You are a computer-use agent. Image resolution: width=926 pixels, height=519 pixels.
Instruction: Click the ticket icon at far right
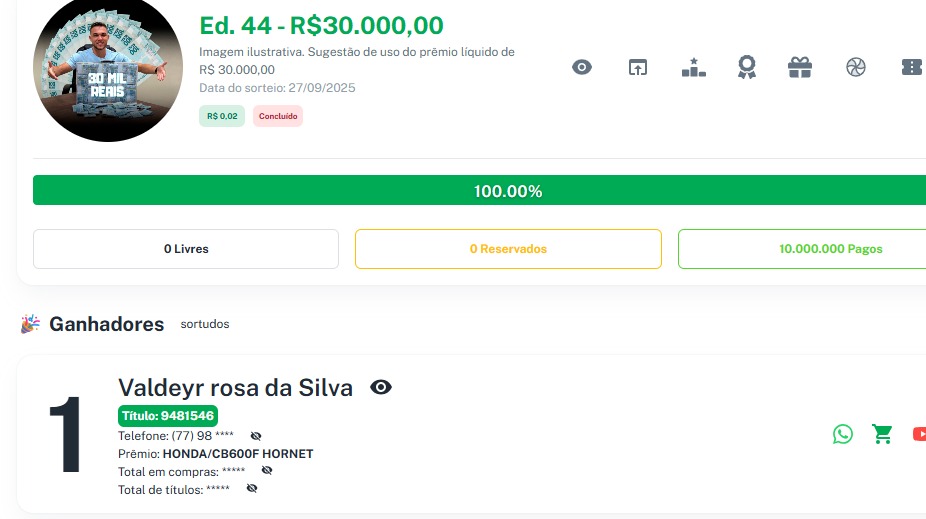point(911,67)
